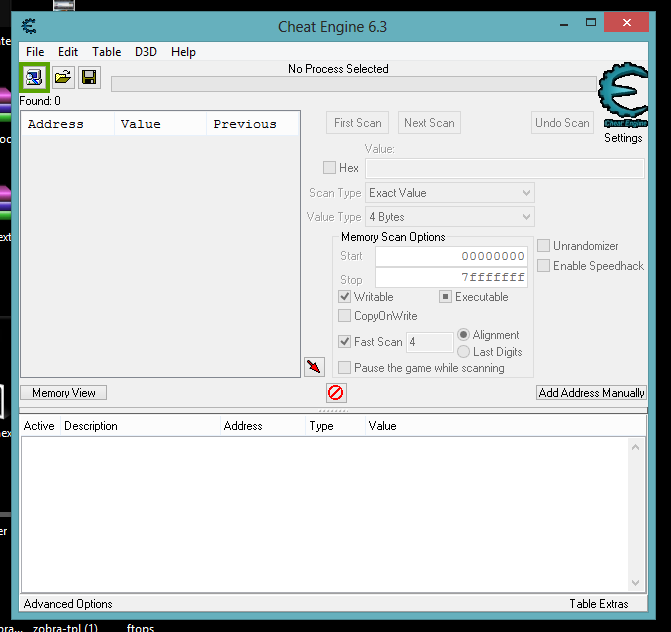Enable Pause the game while scanning

click(344, 368)
